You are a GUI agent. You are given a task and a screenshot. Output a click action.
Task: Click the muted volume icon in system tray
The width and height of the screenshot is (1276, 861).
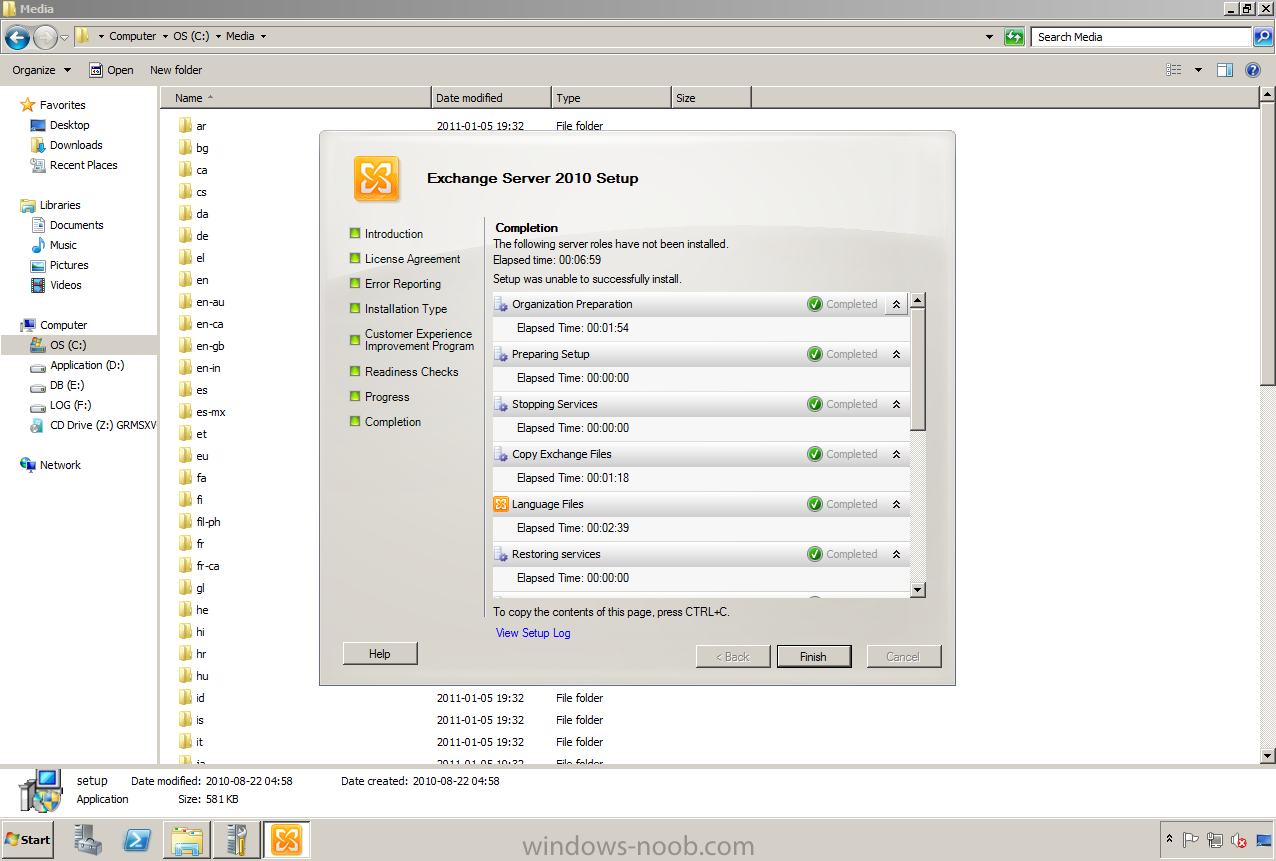coord(1239,840)
